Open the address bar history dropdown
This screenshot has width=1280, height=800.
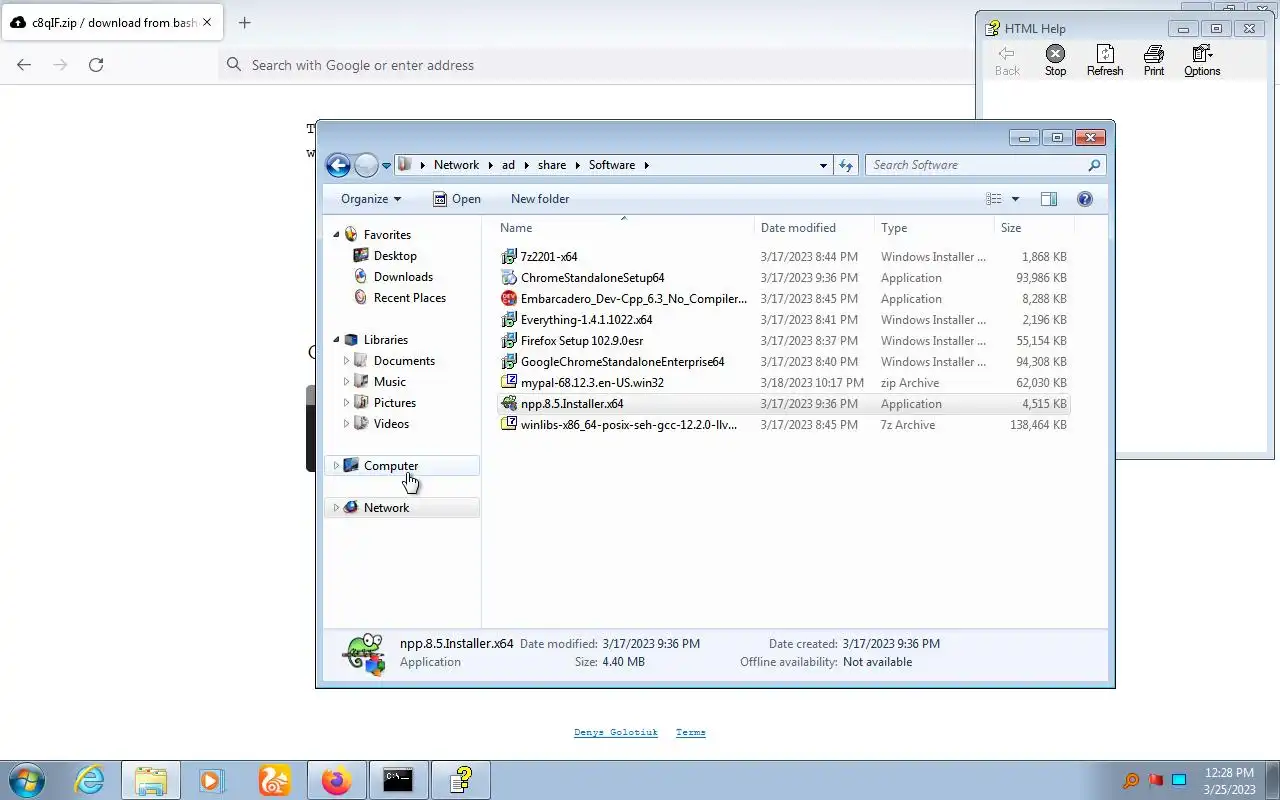tap(823, 165)
